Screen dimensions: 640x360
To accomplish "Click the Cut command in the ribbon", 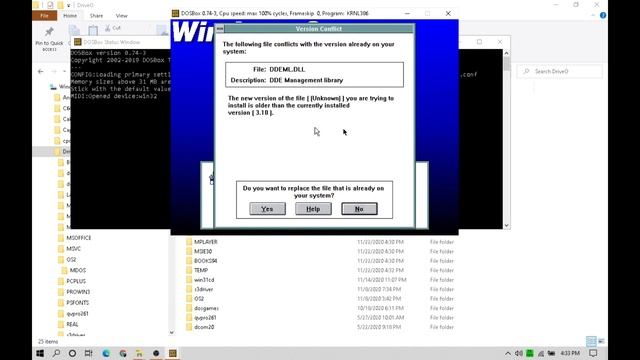I will click(x=113, y=28).
